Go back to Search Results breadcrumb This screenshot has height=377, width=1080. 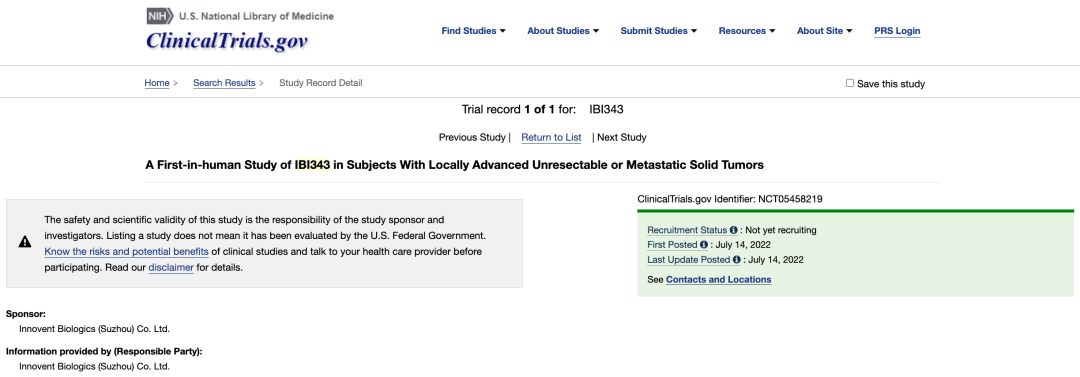(x=224, y=83)
